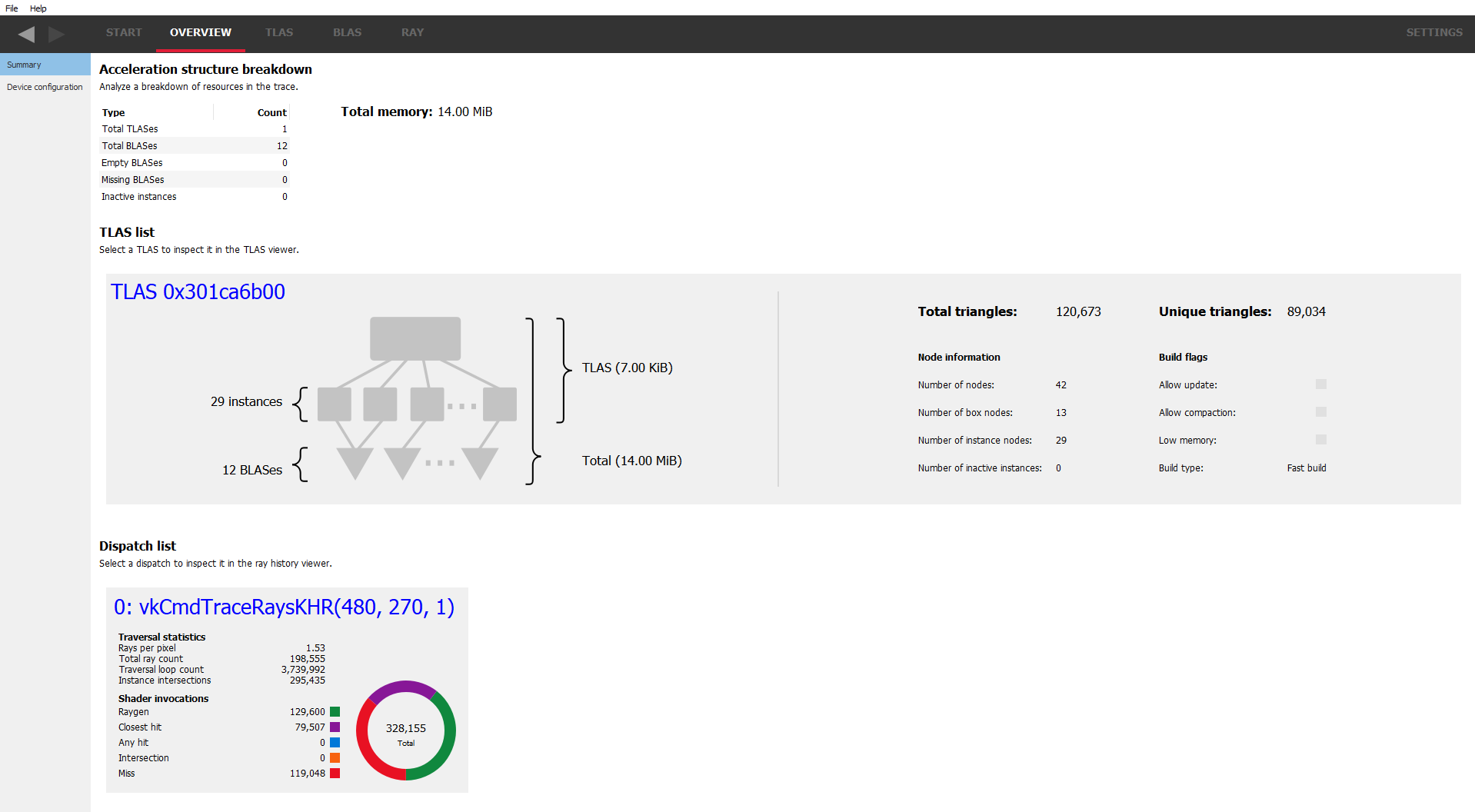Image resolution: width=1475 pixels, height=812 pixels.
Task: Click the back navigation arrow
Action: point(26,34)
